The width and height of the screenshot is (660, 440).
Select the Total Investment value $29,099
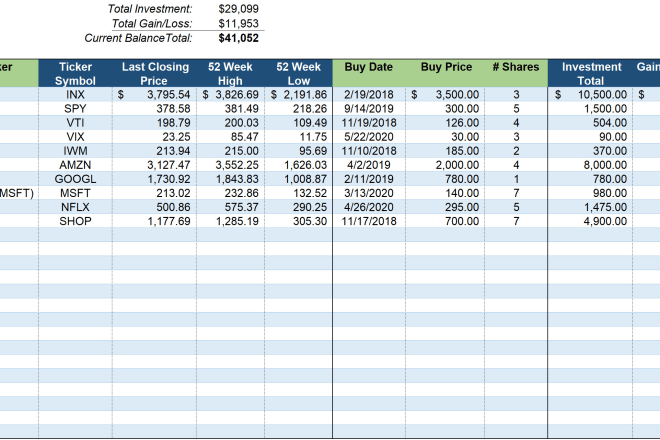(238, 9)
